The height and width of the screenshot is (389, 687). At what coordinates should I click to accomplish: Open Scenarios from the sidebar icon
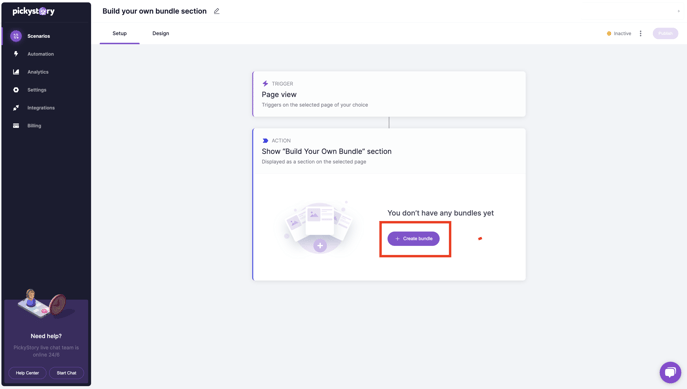tap(16, 36)
